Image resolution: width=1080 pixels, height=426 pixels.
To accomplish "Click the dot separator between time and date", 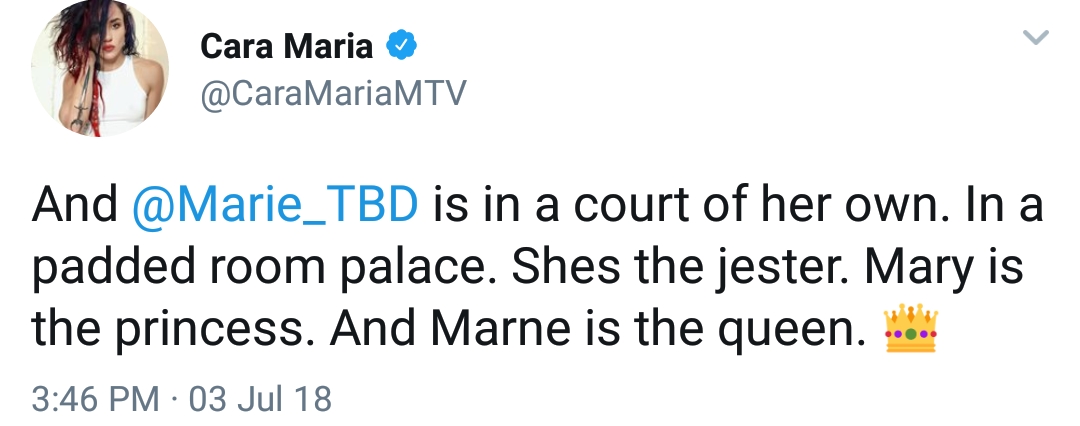I will (174, 399).
